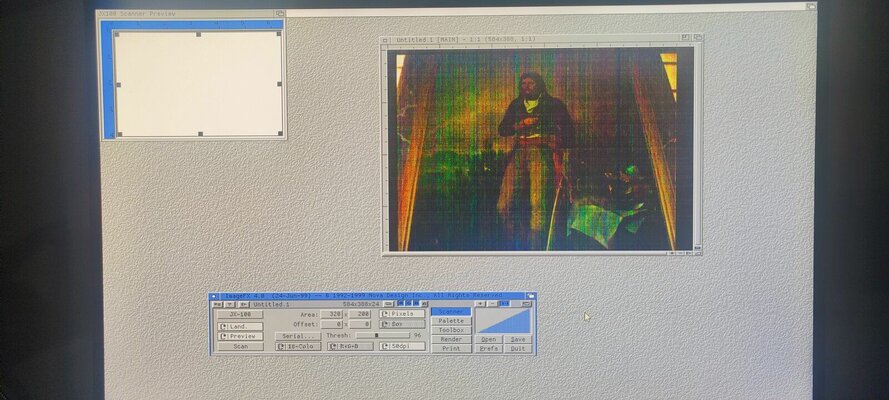Click the depth gadget on Scanner Preview window
The width and height of the screenshot is (889, 400).
280,14
